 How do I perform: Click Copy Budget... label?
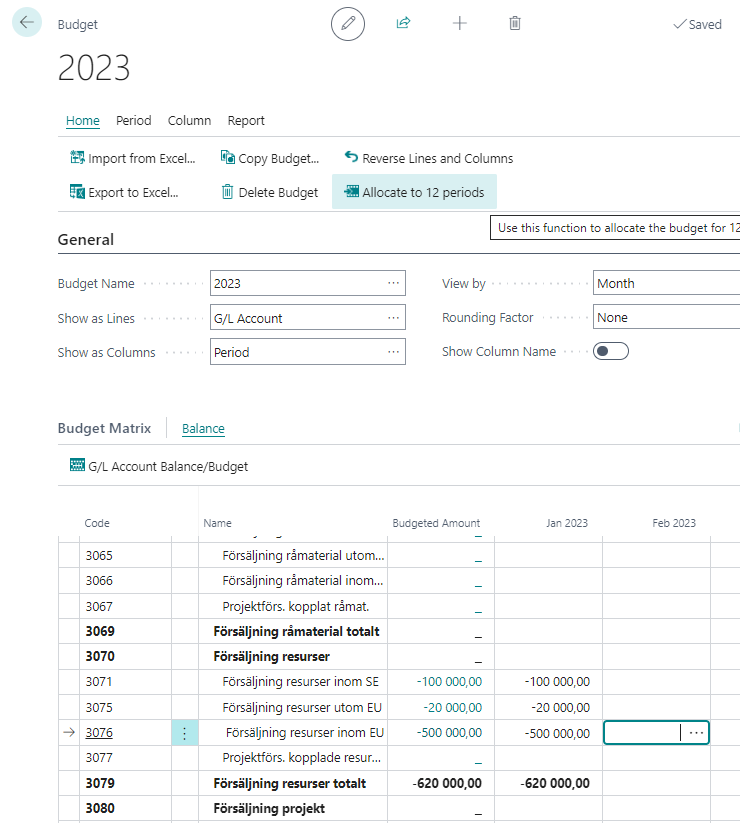tap(279, 159)
